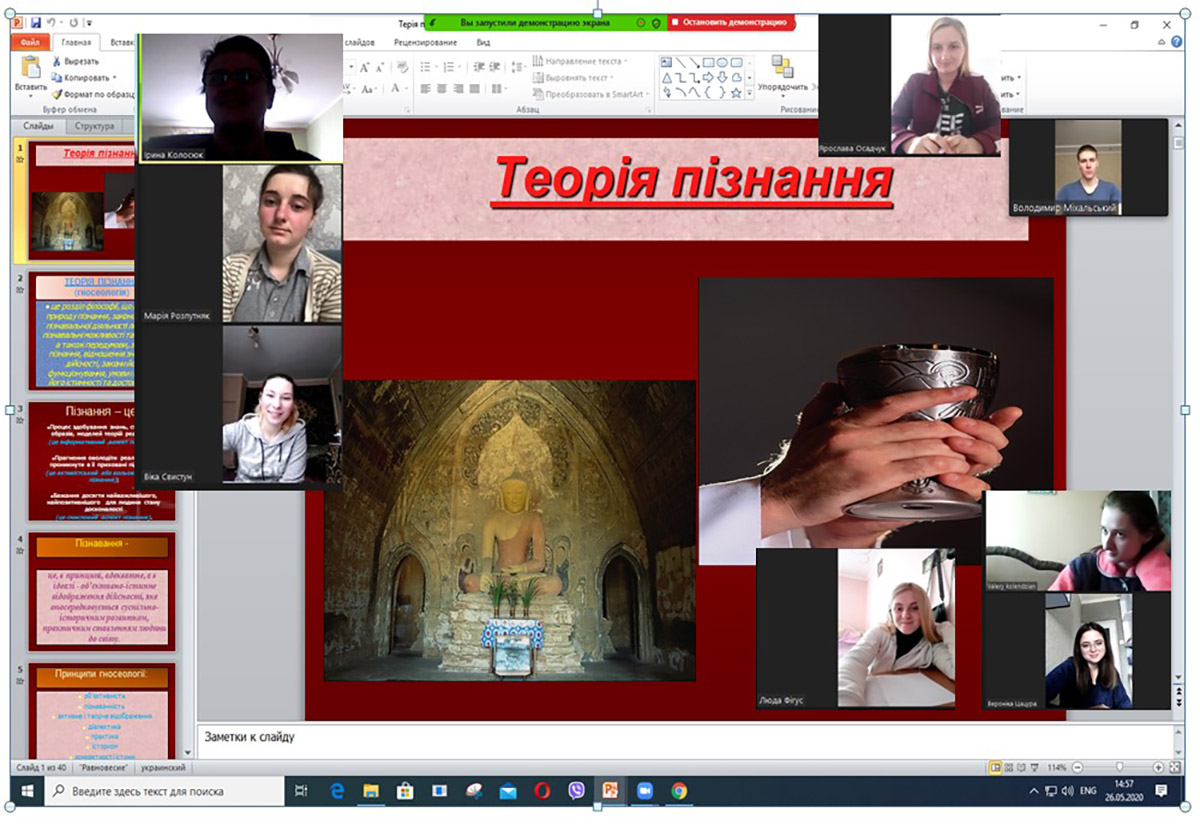Viewport: 1200px width, 824px height.
Task: Expand the shapes gallery more arrow
Action: (x=749, y=93)
